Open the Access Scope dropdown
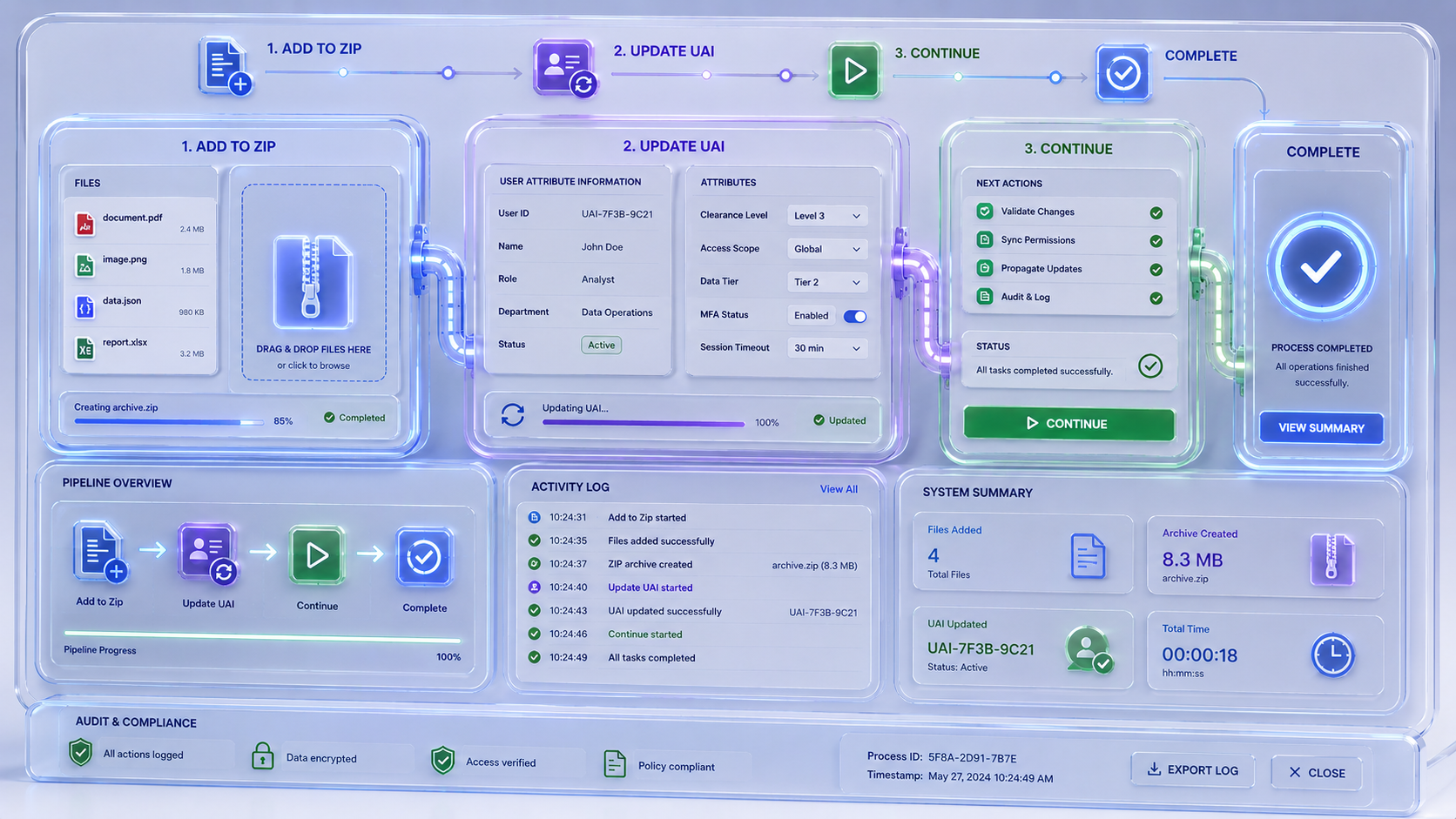The height and width of the screenshot is (819, 1456). (x=827, y=249)
